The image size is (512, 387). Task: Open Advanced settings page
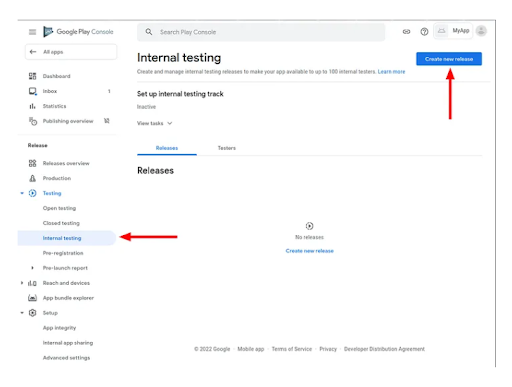(66, 358)
